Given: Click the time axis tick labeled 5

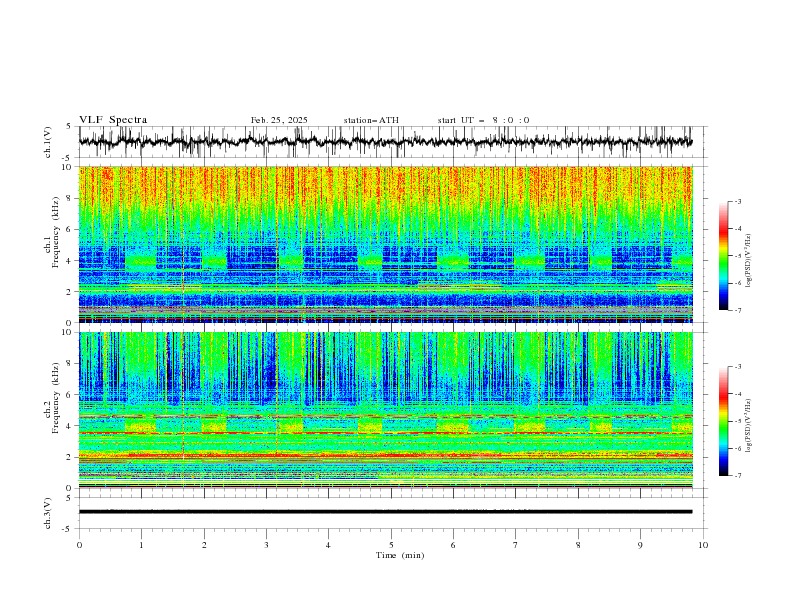Looking at the screenshot, I should [x=391, y=545].
